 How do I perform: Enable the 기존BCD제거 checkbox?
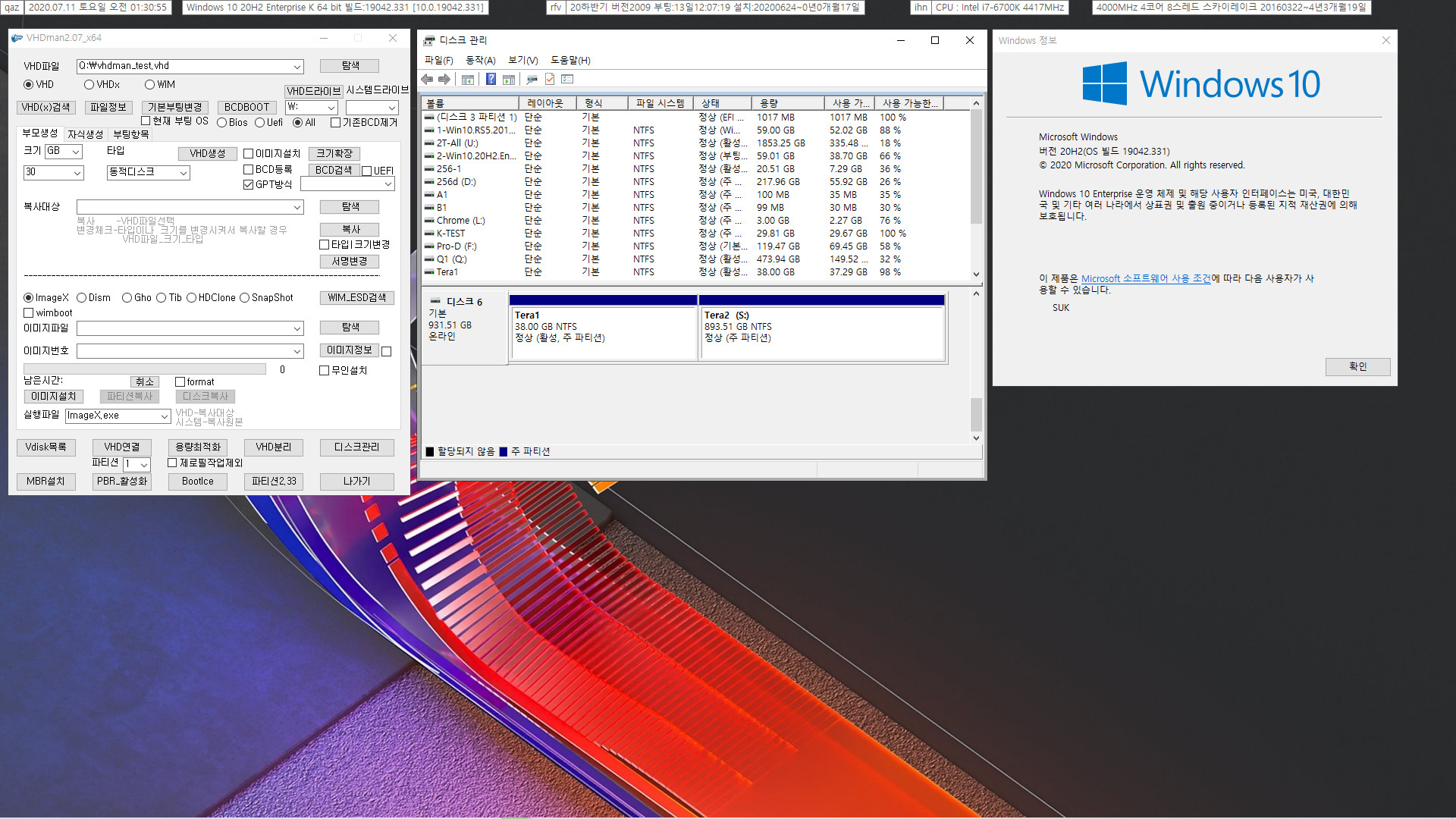click(x=335, y=123)
